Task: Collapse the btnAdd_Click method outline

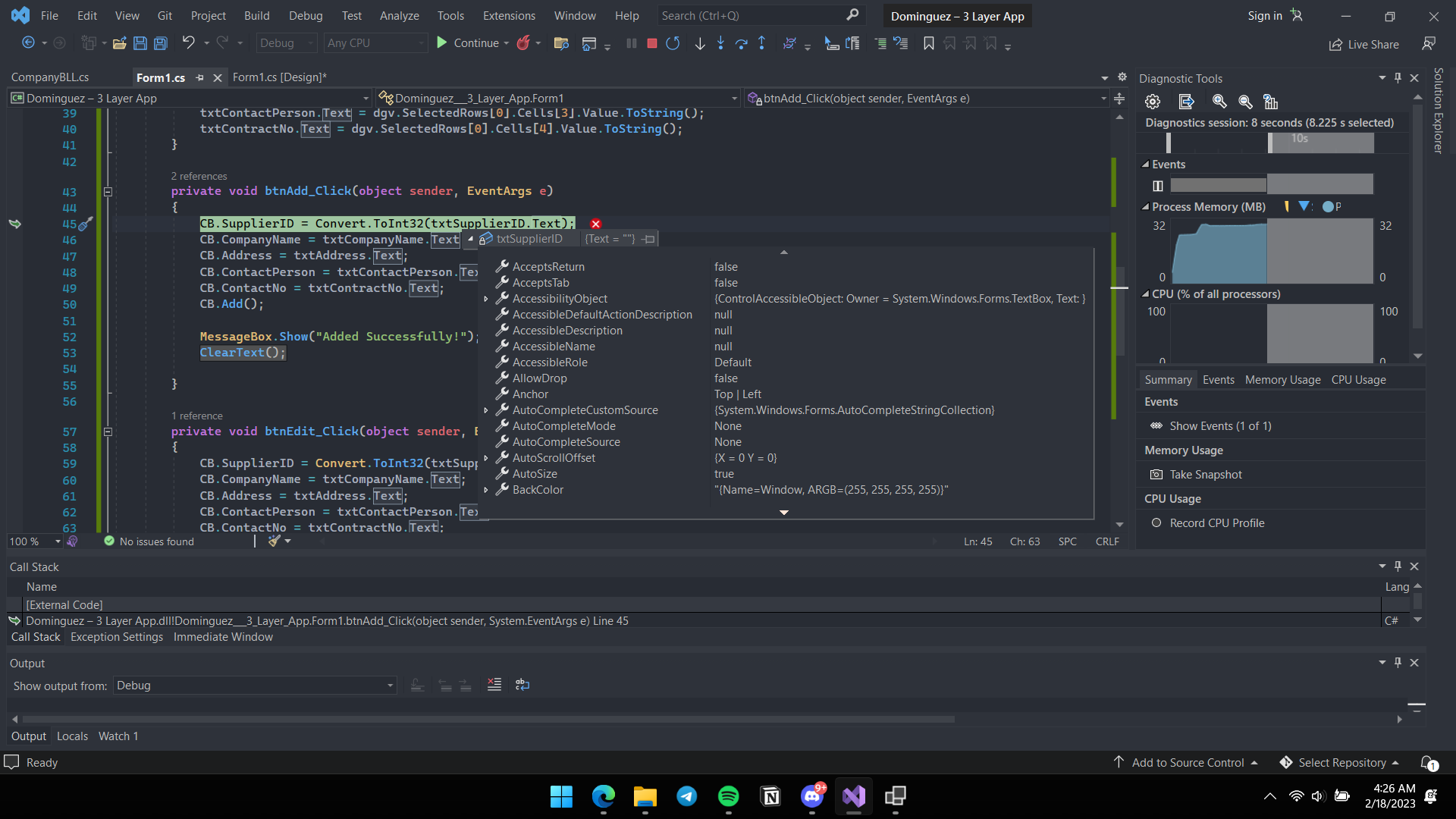Action: click(x=108, y=192)
